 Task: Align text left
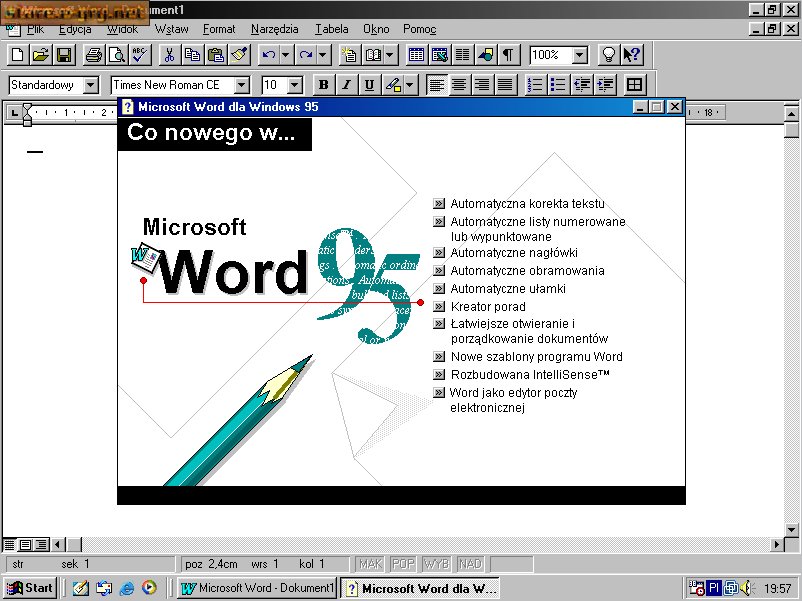[436, 85]
